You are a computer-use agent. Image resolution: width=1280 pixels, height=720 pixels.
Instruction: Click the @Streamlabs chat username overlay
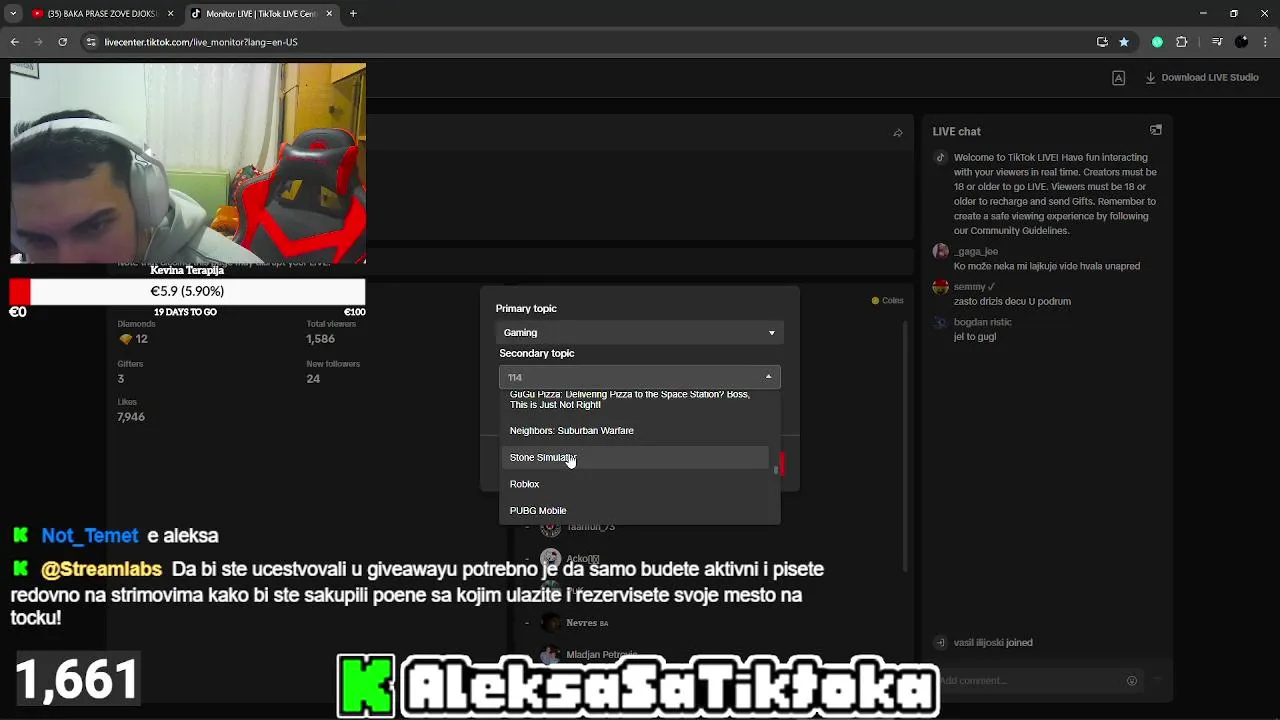[101, 569]
